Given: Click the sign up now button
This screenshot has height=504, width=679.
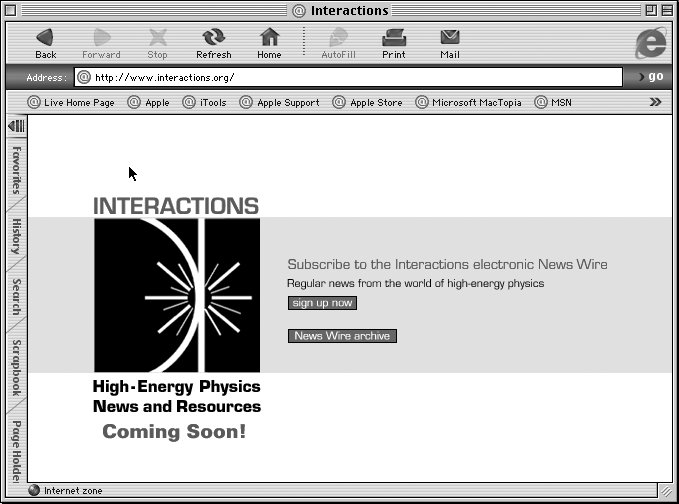Looking at the screenshot, I should click(x=322, y=303).
